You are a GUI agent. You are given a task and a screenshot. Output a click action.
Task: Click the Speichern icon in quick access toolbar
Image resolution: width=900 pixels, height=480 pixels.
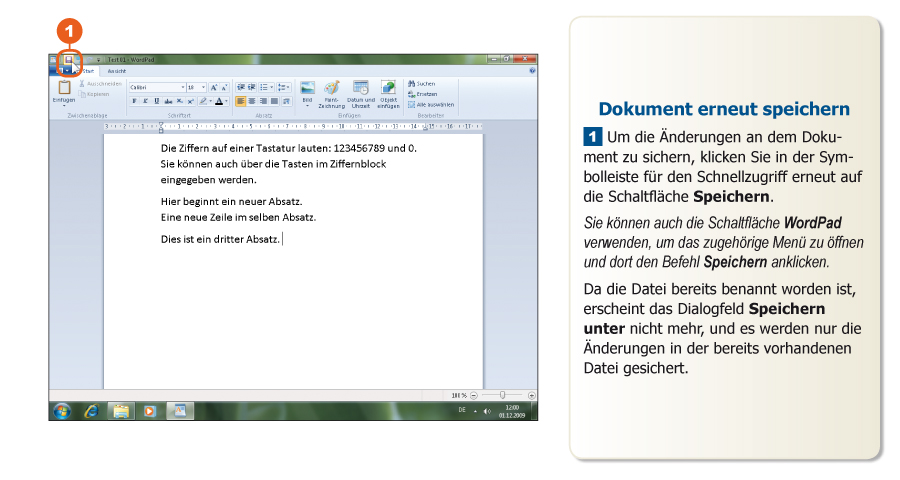click(x=68, y=60)
